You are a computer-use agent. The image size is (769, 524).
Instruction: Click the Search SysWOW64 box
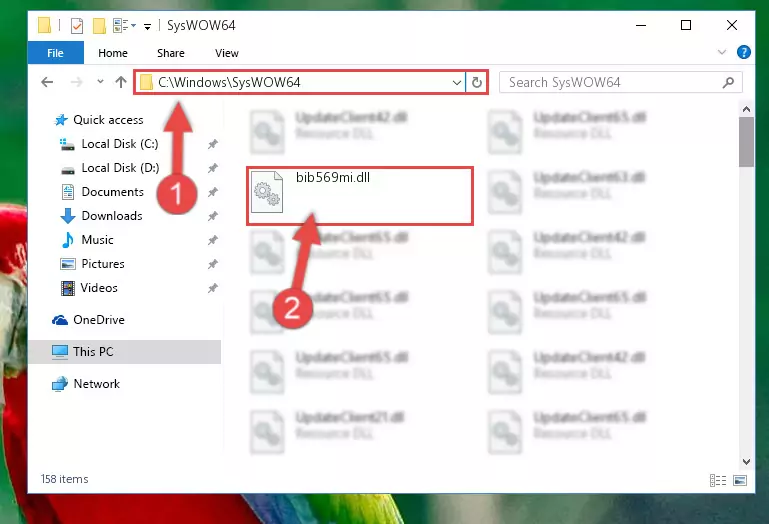620,82
